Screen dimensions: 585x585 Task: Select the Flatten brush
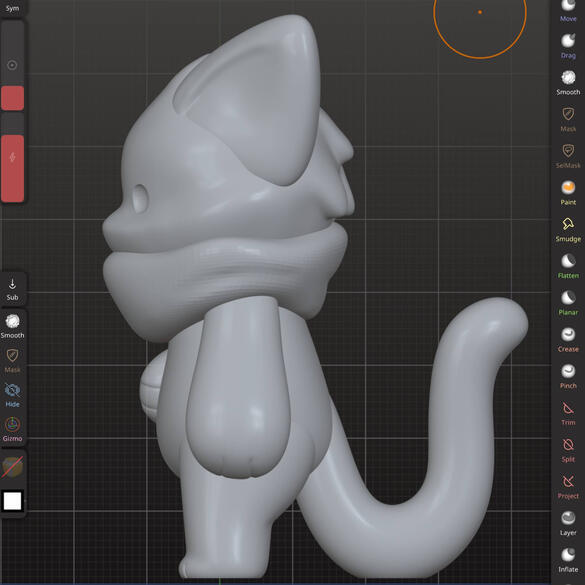click(568, 266)
